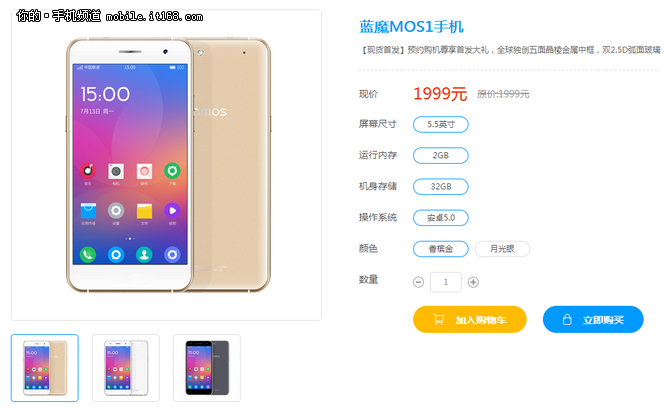Click the 1999元 current price text

coord(440,94)
